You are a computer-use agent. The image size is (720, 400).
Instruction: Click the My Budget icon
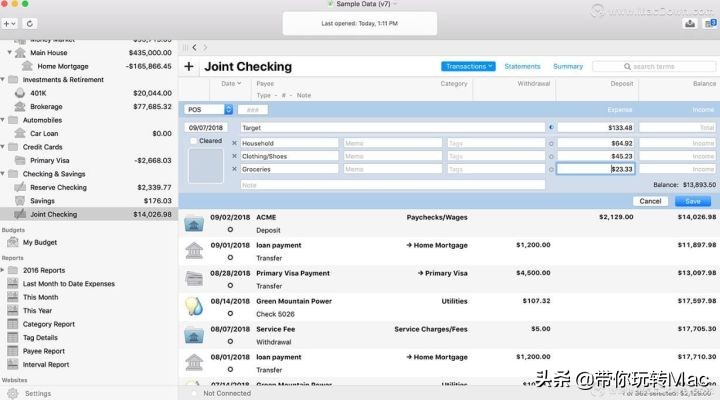click(x=13, y=242)
